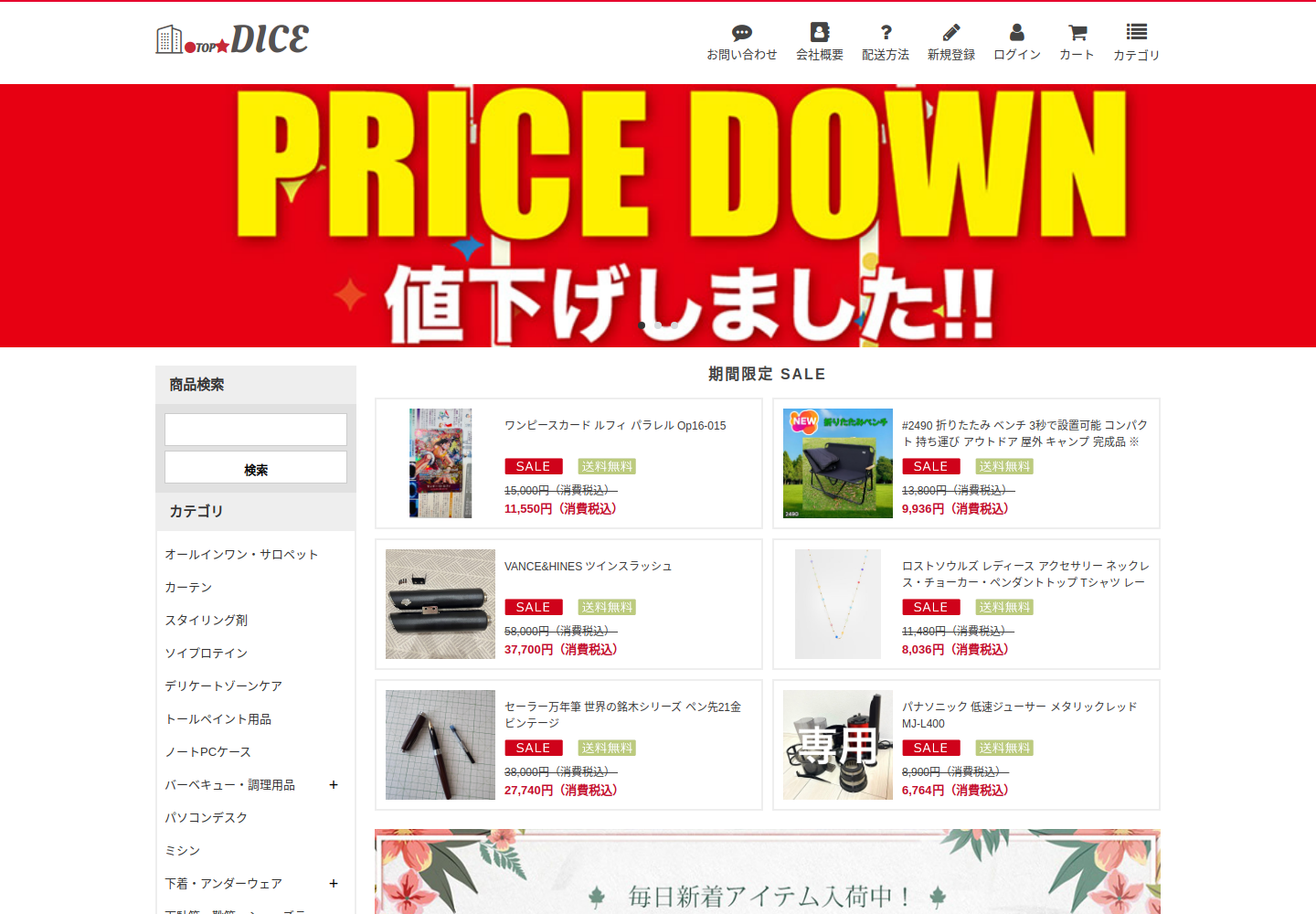Click the ワンピースカード ルフィ パラレル title
The height and width of the screenshot is (914, 1316).
(615, 426)
